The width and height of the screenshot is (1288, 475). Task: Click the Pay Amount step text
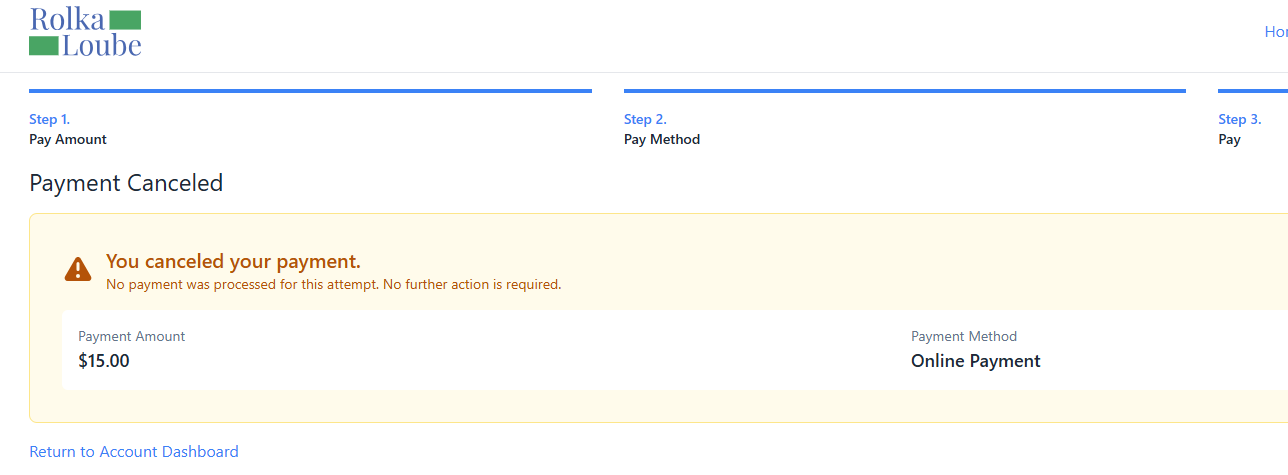(x=68, y=139)
